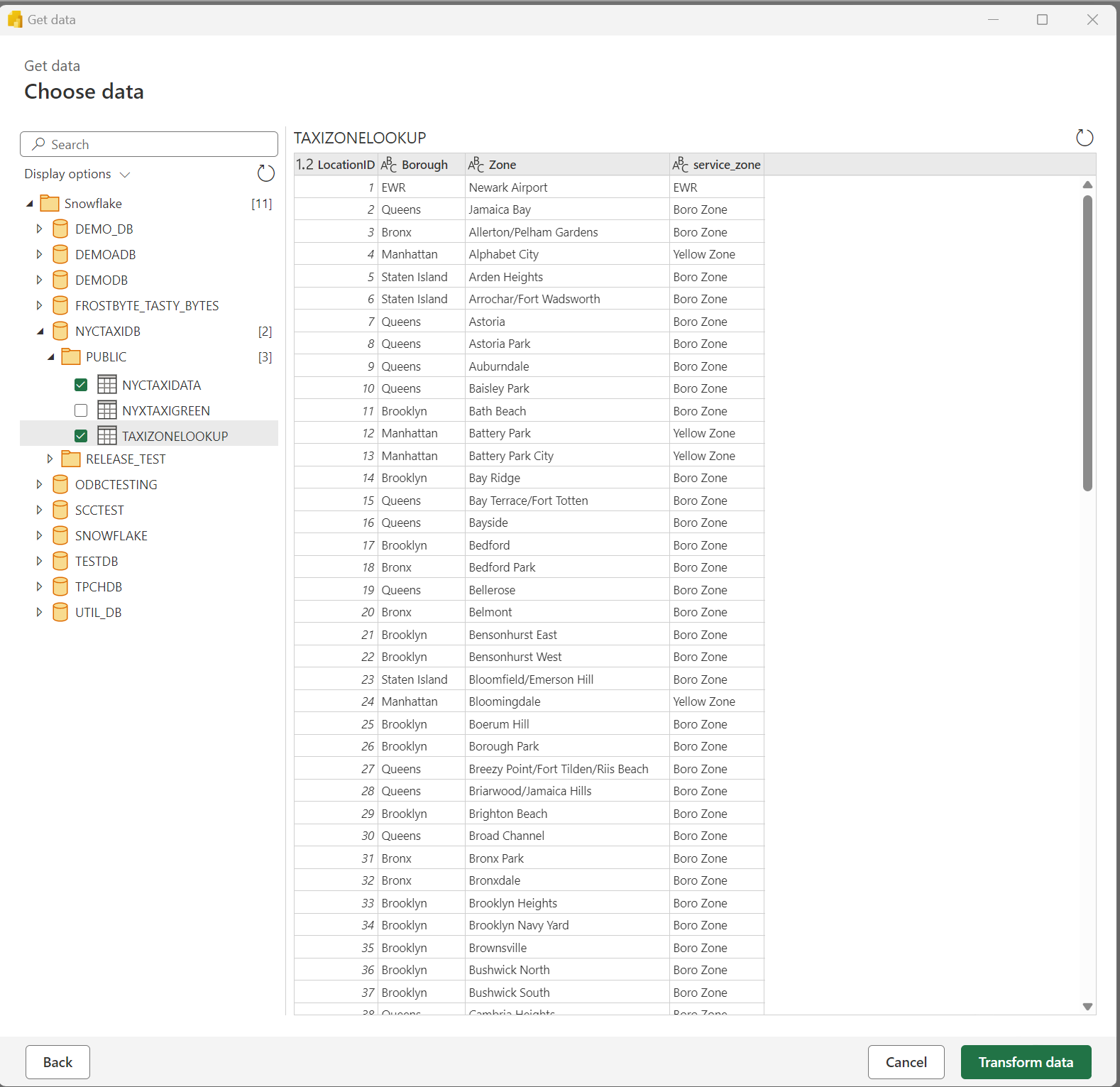Screen dimensions: 1120x1087
Task: Click the NYXTAXIGREEN table grid icon
Action: click(107, 410)
